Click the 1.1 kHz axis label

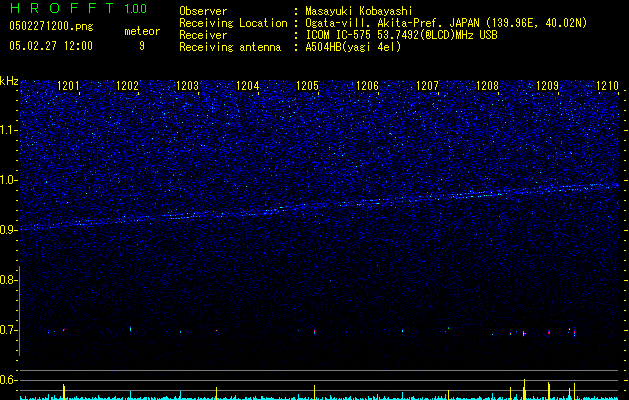[x=8, y=130]
